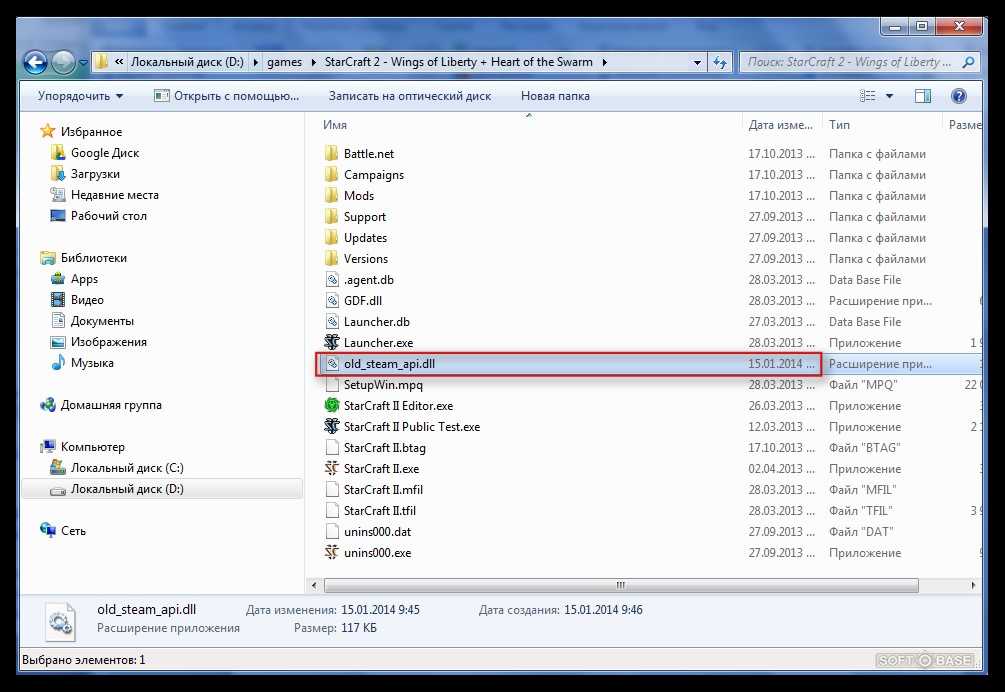This screenshot has height=692, width=1005.
Task: Select the Battle.net folder icon
Action: point(331,154)
